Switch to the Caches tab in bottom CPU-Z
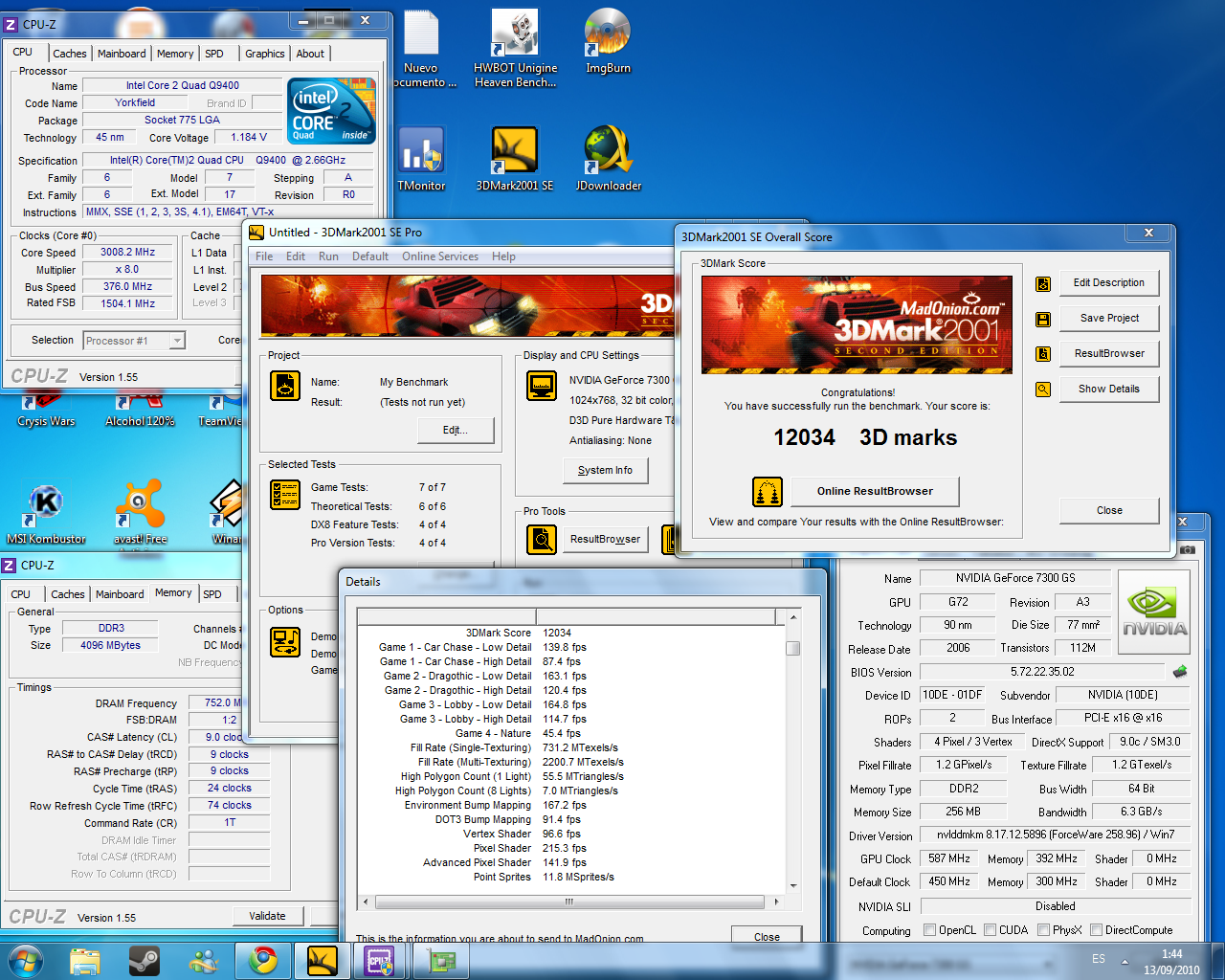This screenshot has height=980, width=1225. tap(68, 594)
